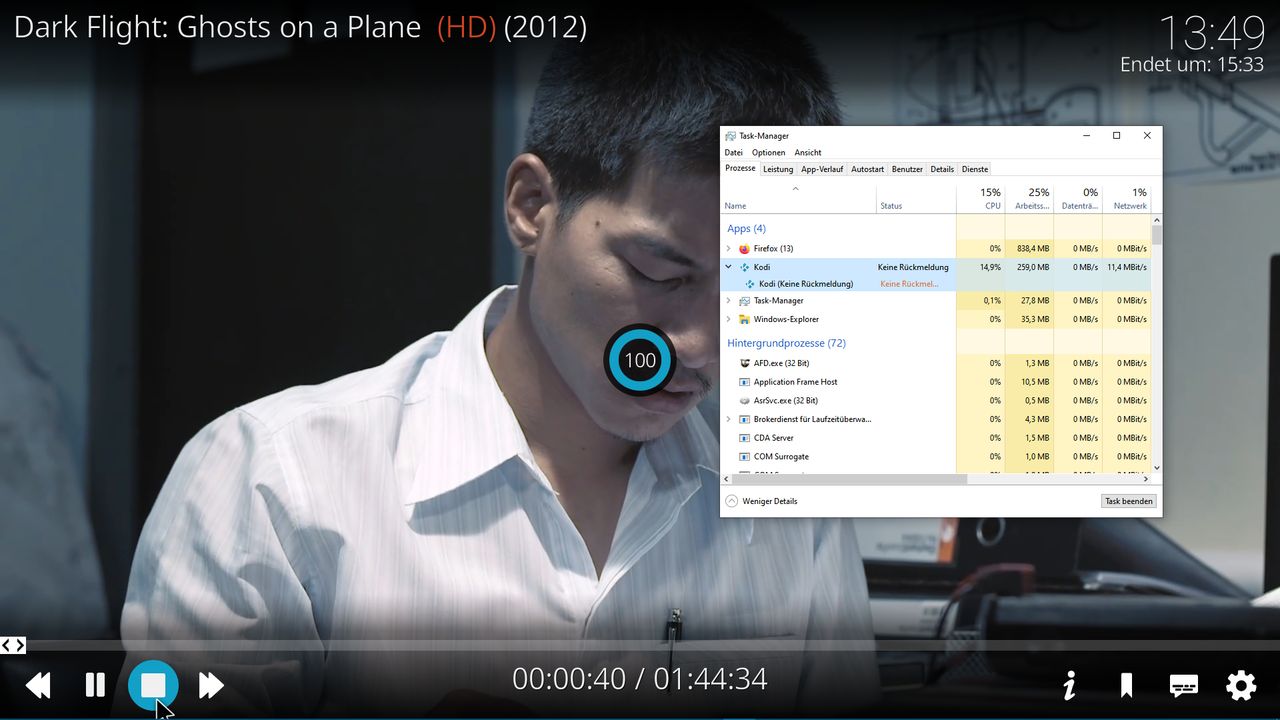Viewport: 1280px width, 720px height.
Task: Stop the movie playback
Action: [153, 685]
